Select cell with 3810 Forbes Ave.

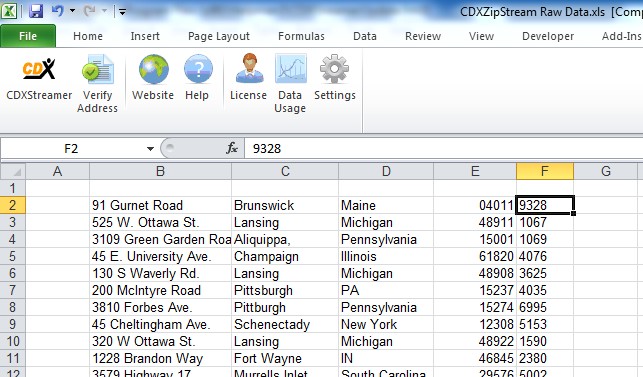[160, 307]
